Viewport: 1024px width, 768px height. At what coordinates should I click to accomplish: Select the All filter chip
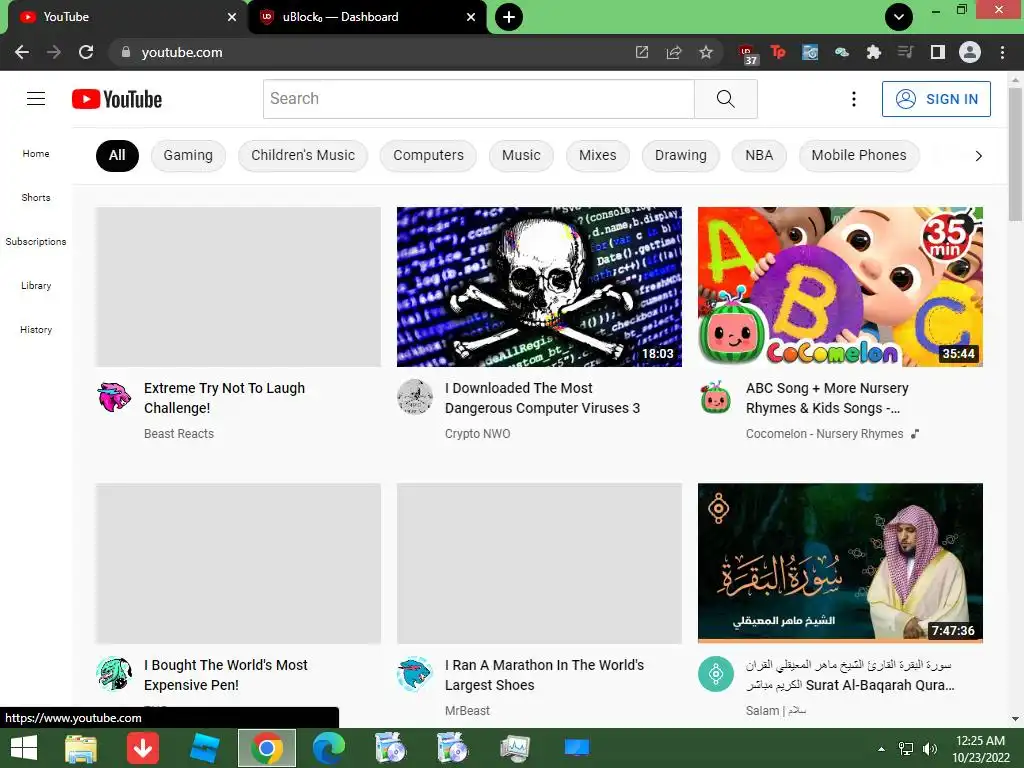pos(117,155)
